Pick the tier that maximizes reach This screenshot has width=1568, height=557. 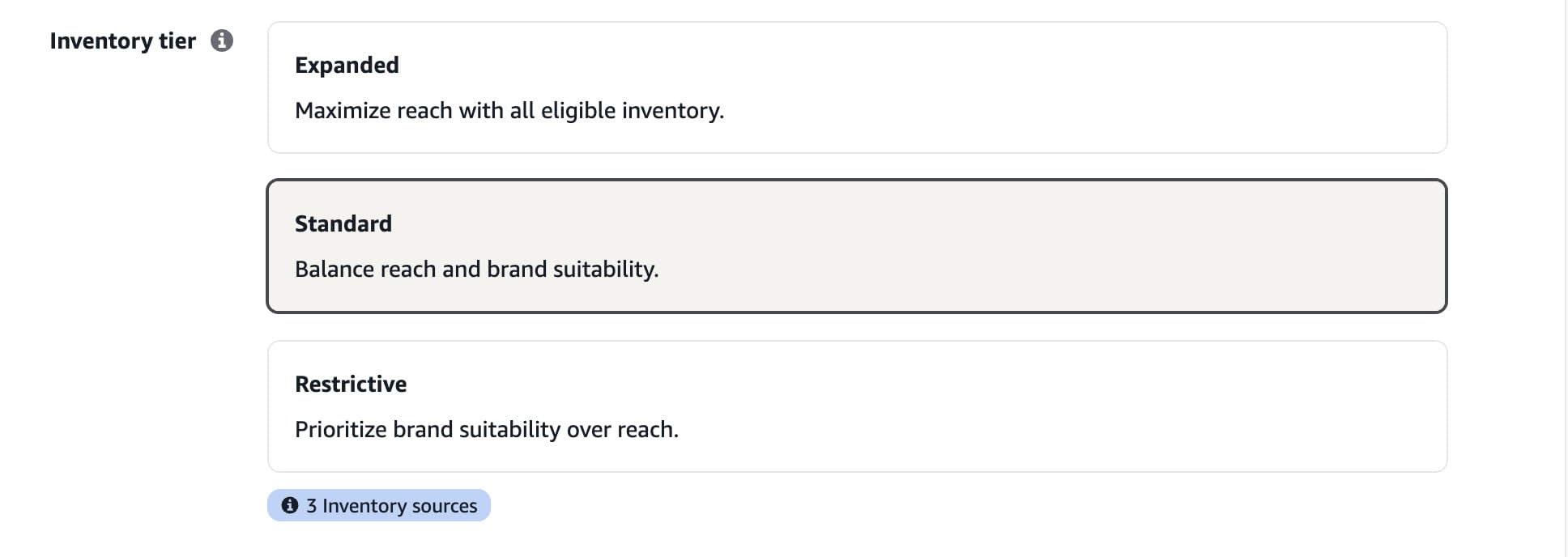[x=858, y=87]
